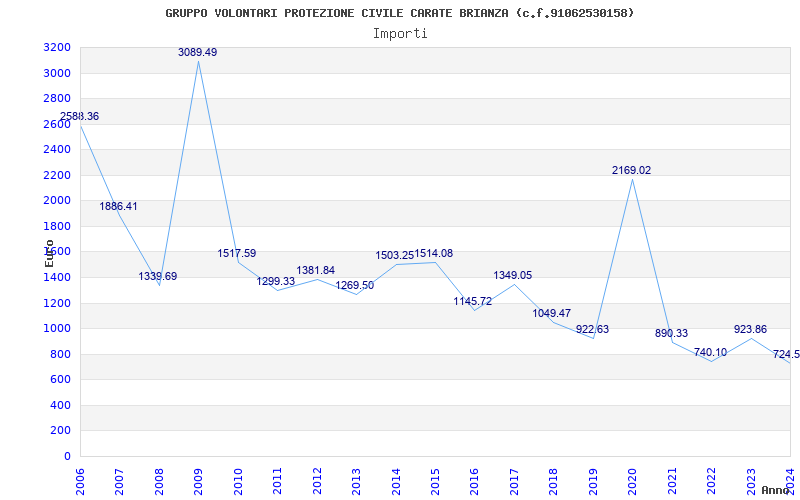800x500 pixels.
Task: Click the 923.86 data label
Action: pyautogui.click(x=751, y=330)
